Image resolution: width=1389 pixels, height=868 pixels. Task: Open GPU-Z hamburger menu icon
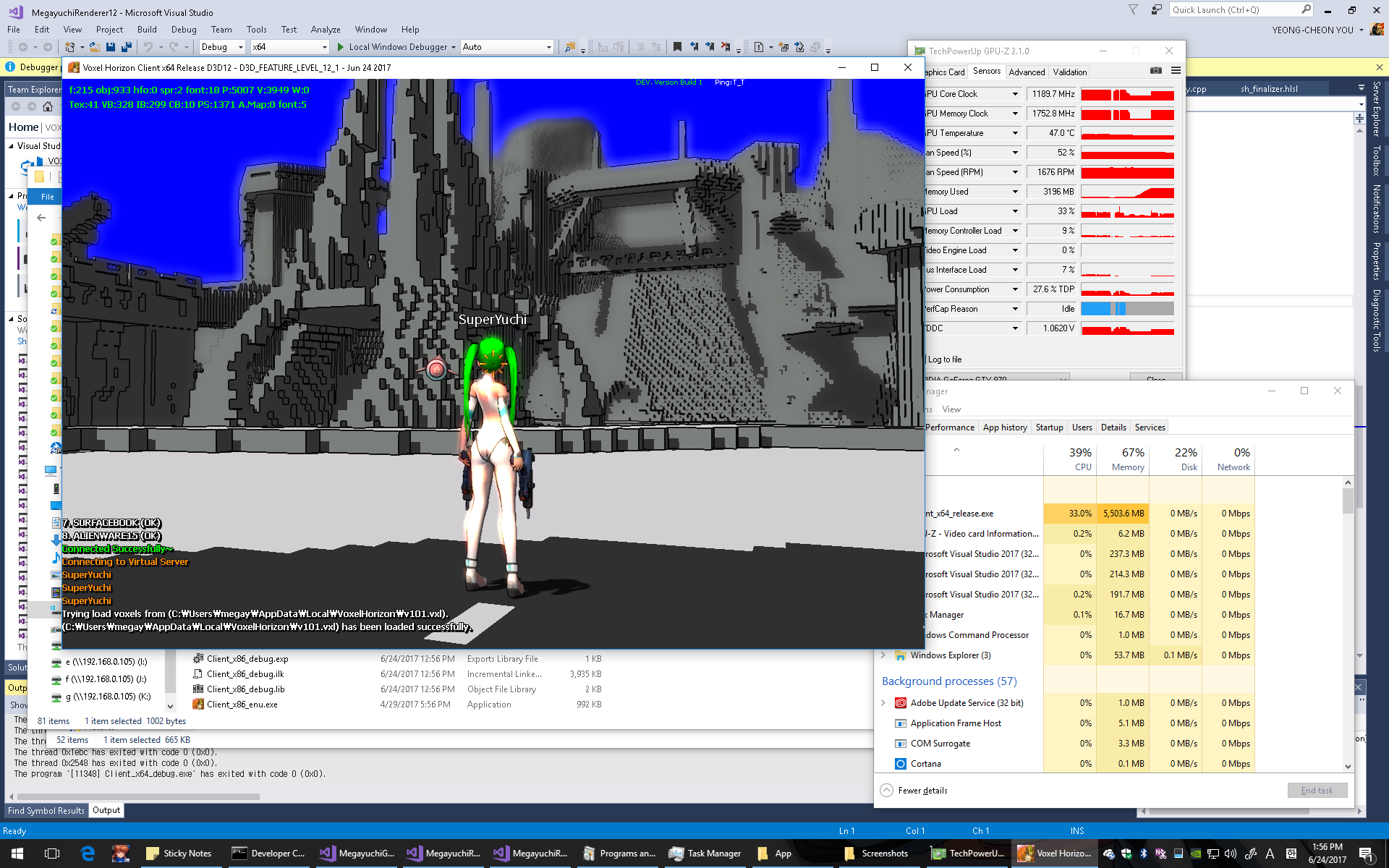1176,71
